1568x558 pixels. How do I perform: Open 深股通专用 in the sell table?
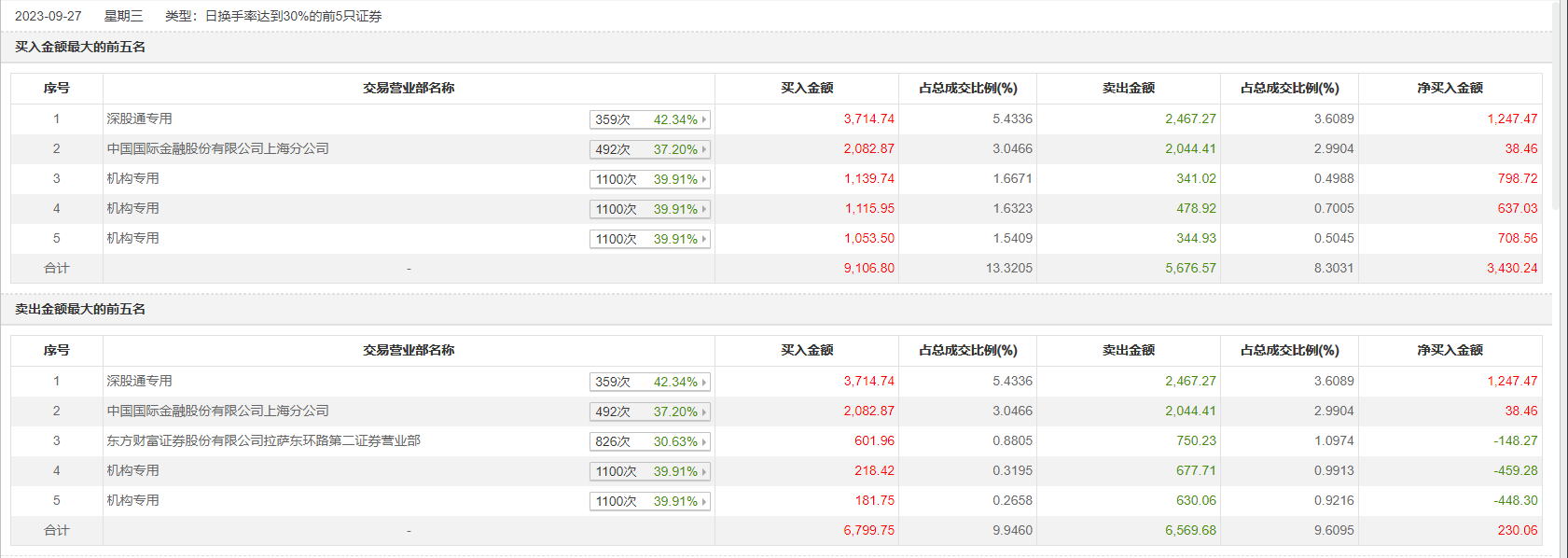(x=139, y=381)
